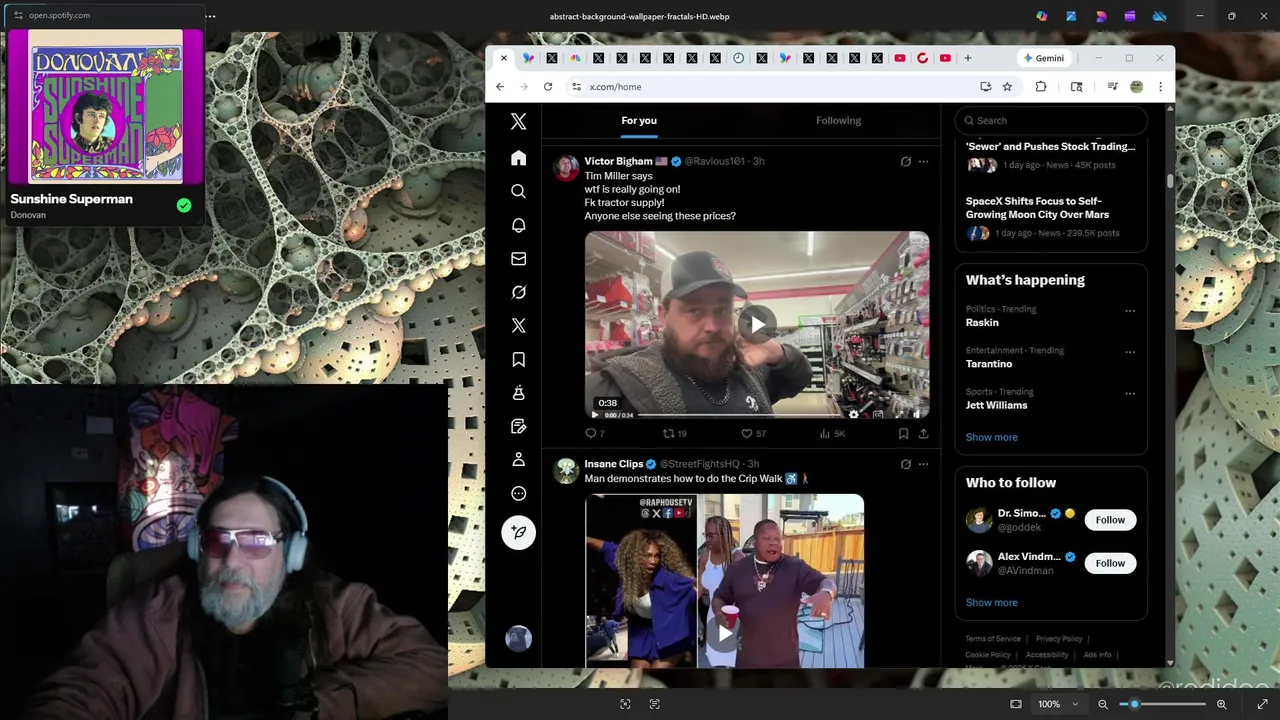
Task: Open more options on Insane Clips post
Action: pyautogui.click(x=923, y=464)
